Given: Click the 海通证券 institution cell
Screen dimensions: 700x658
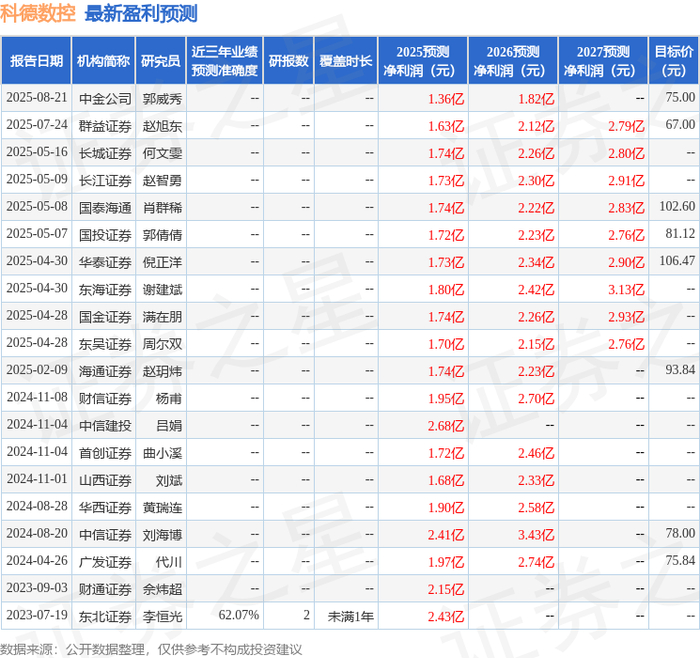Looking at the screenshot, I should 105,371.
